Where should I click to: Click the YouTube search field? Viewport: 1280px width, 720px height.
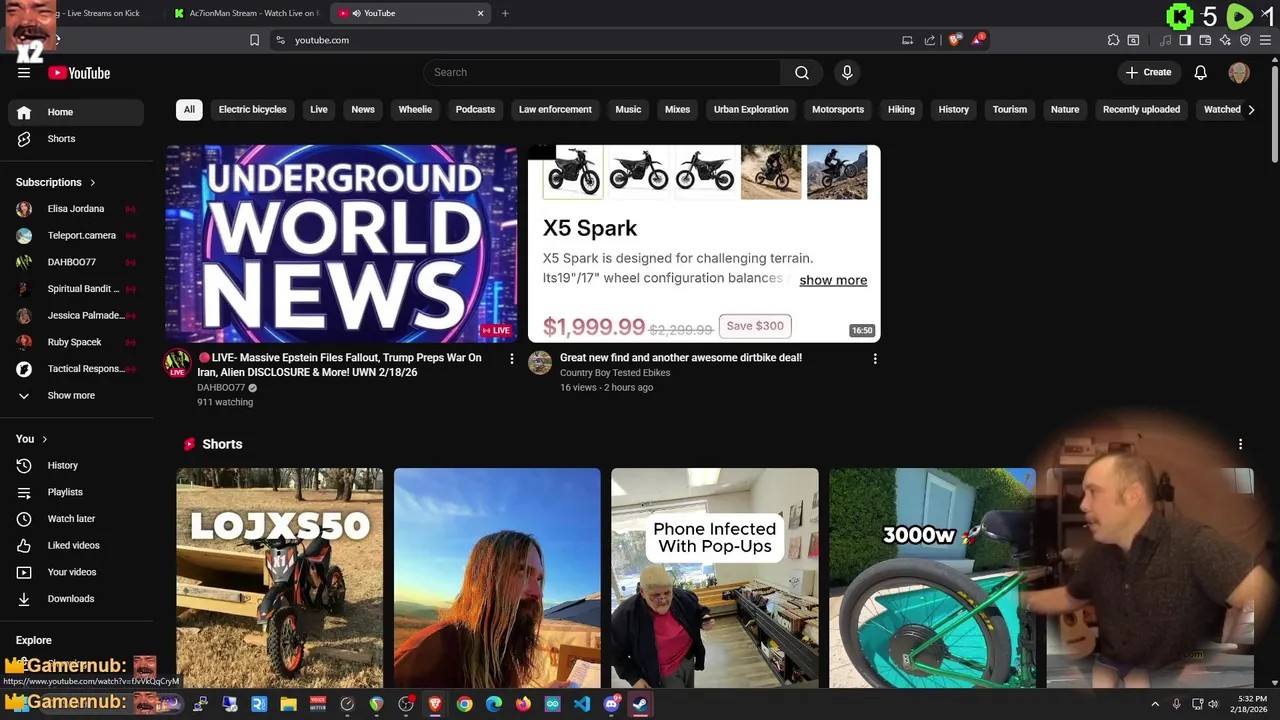[601, 72]
